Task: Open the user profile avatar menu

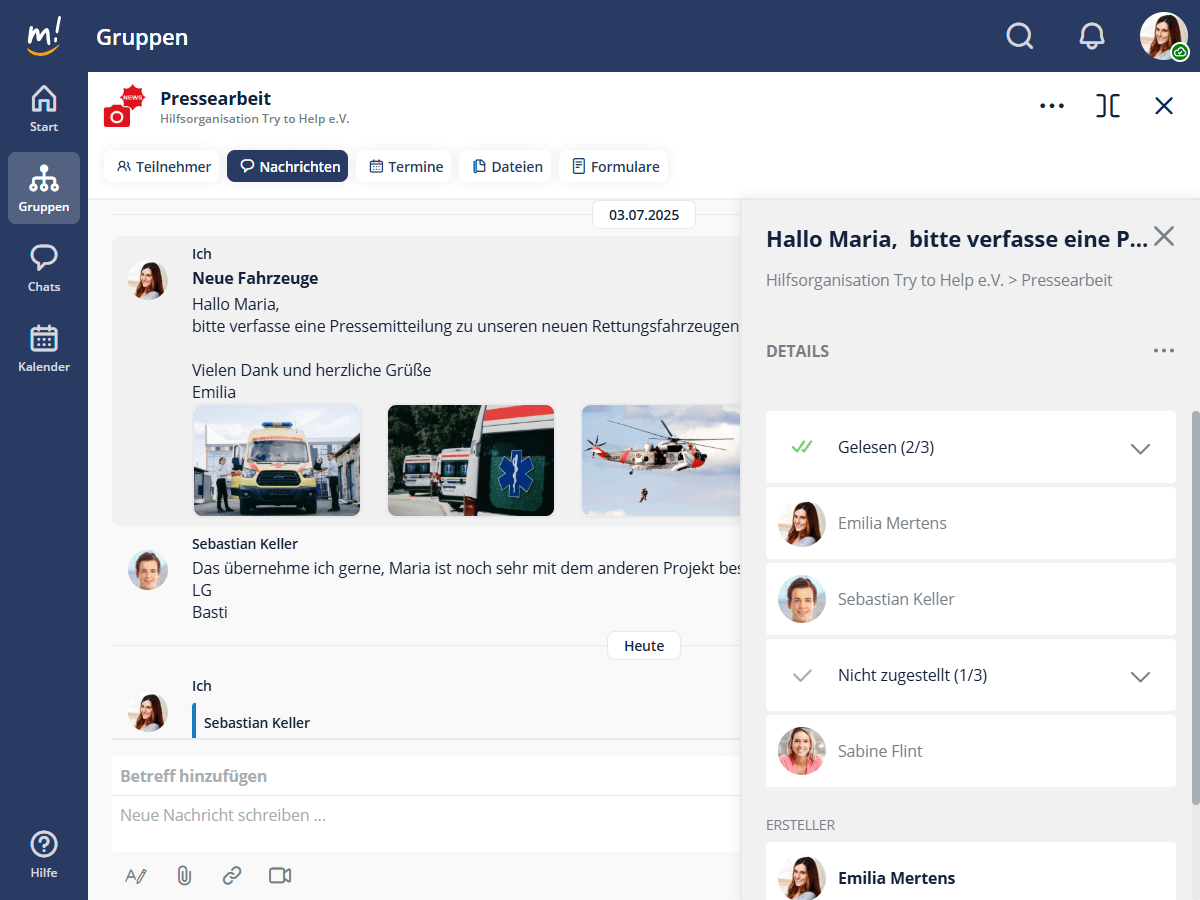Action: tap(1164, 36)
